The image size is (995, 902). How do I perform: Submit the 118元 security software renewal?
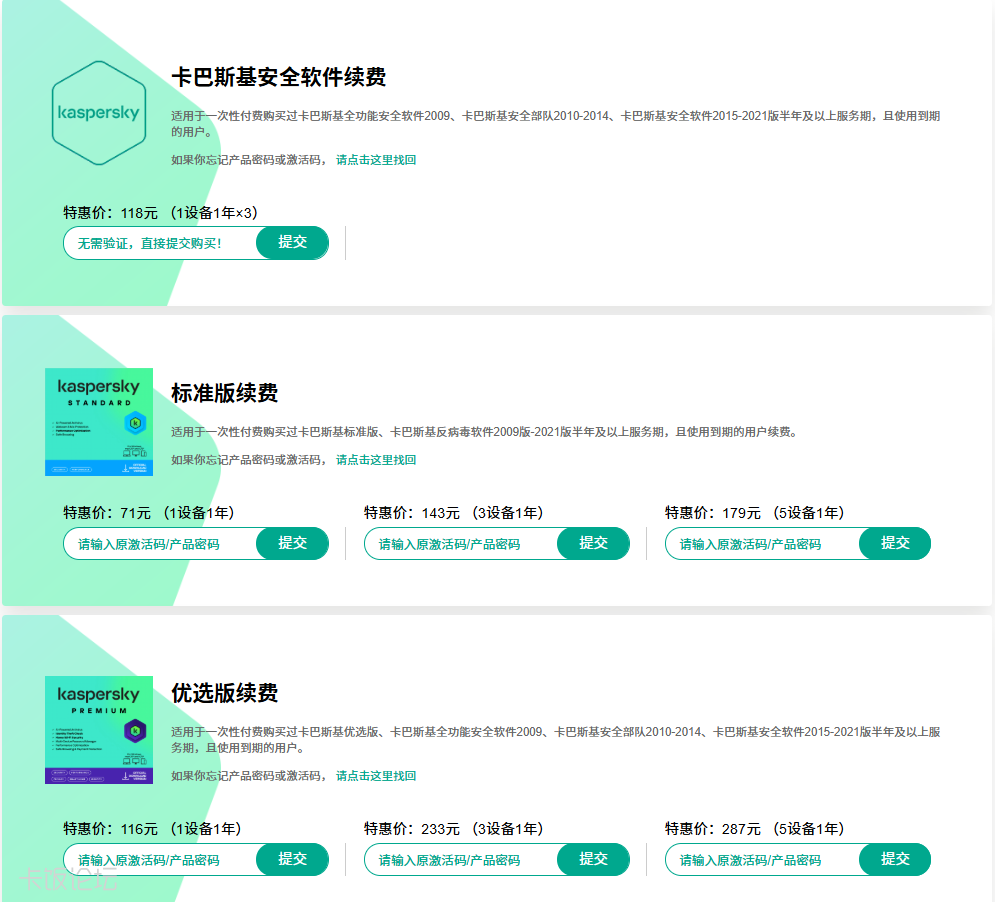click(293, 242)
